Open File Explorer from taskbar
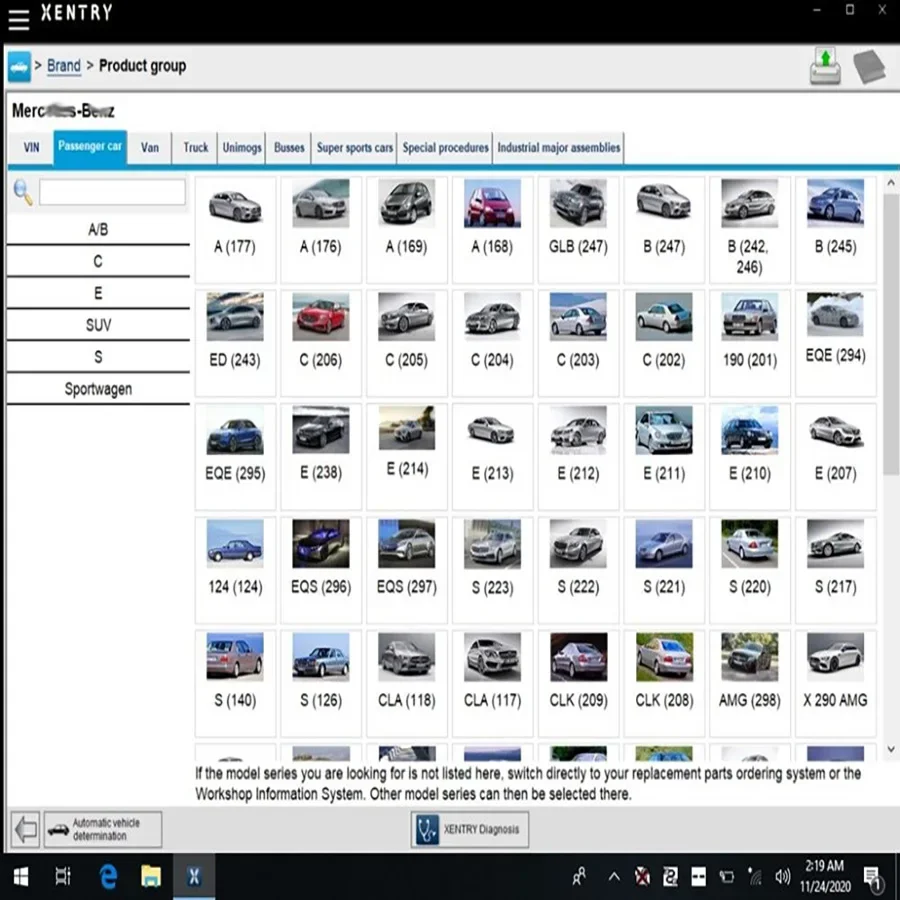The height and width of the screenshot is (900, 900). 151,876
